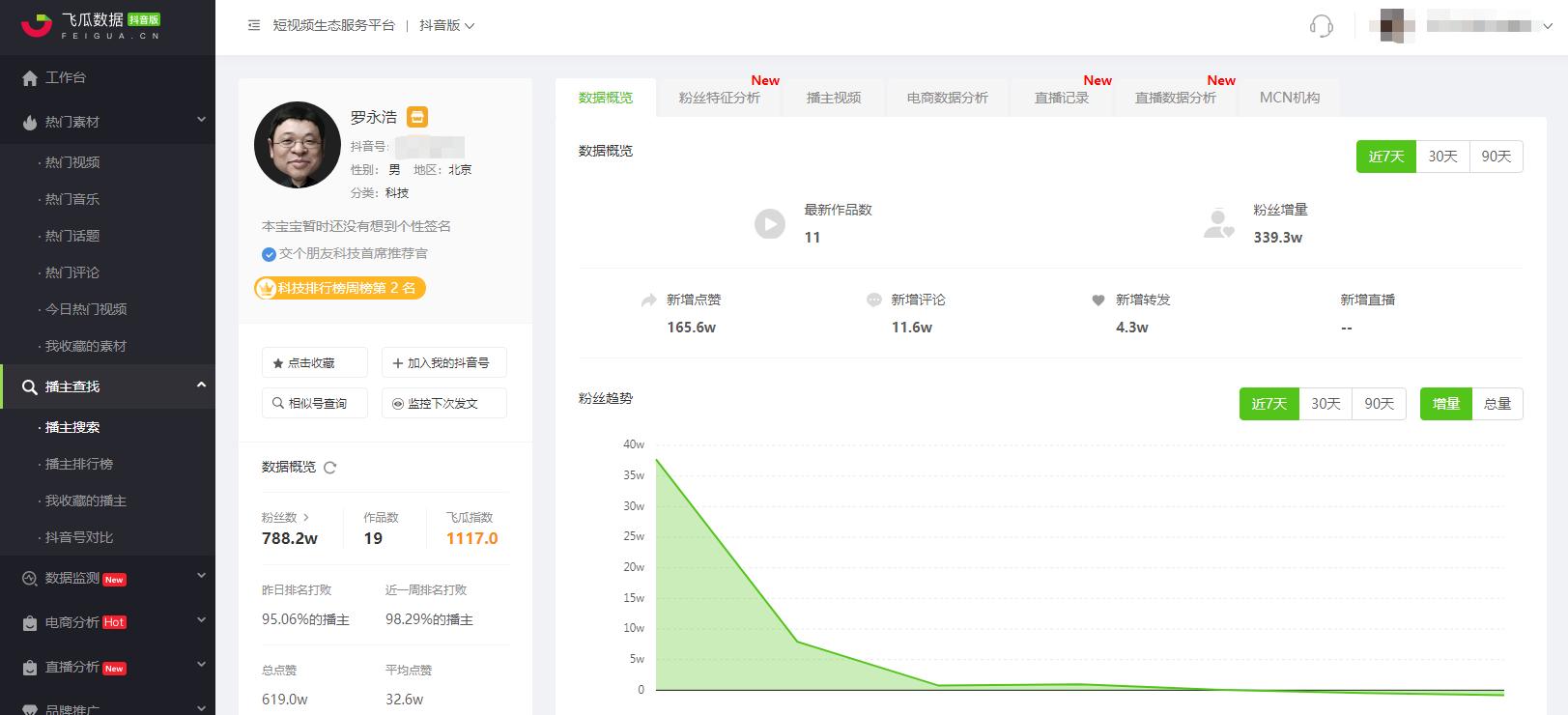The width and height of the screenshot is (1568, 715).
Task: Click the 新增转发 heart icon
Action: click(1098, 300)
